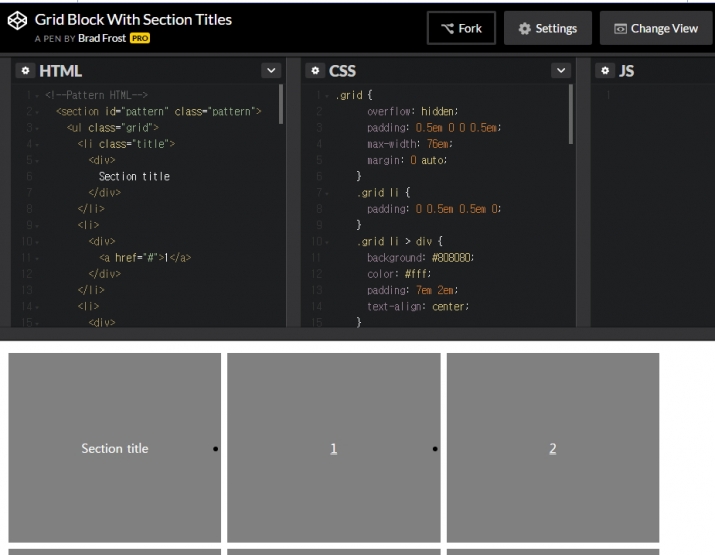Click the '<!--Pattern HTML-->' comment line
This screenshot has height=555, width=715.
coord(97,95)
